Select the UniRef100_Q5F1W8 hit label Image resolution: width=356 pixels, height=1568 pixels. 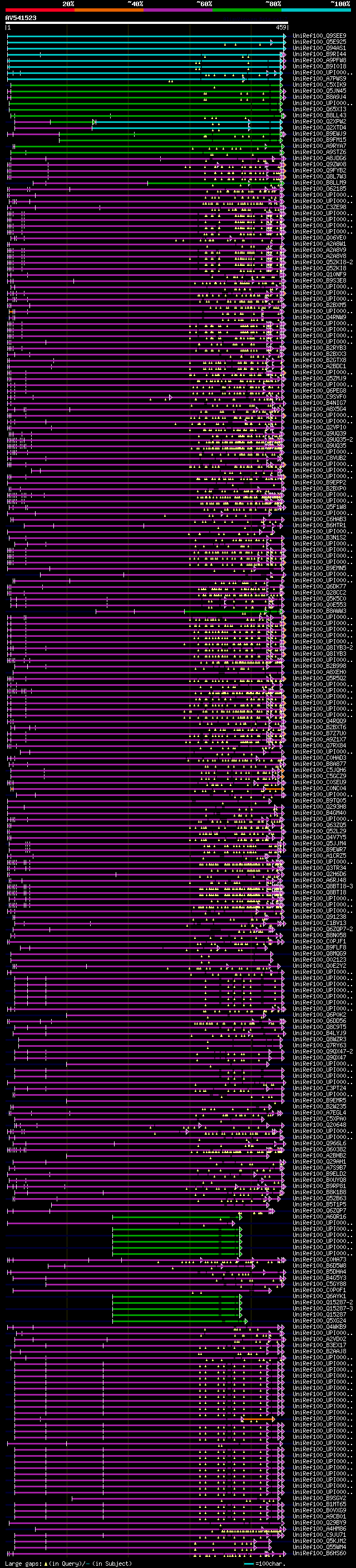tap(319, 507)
